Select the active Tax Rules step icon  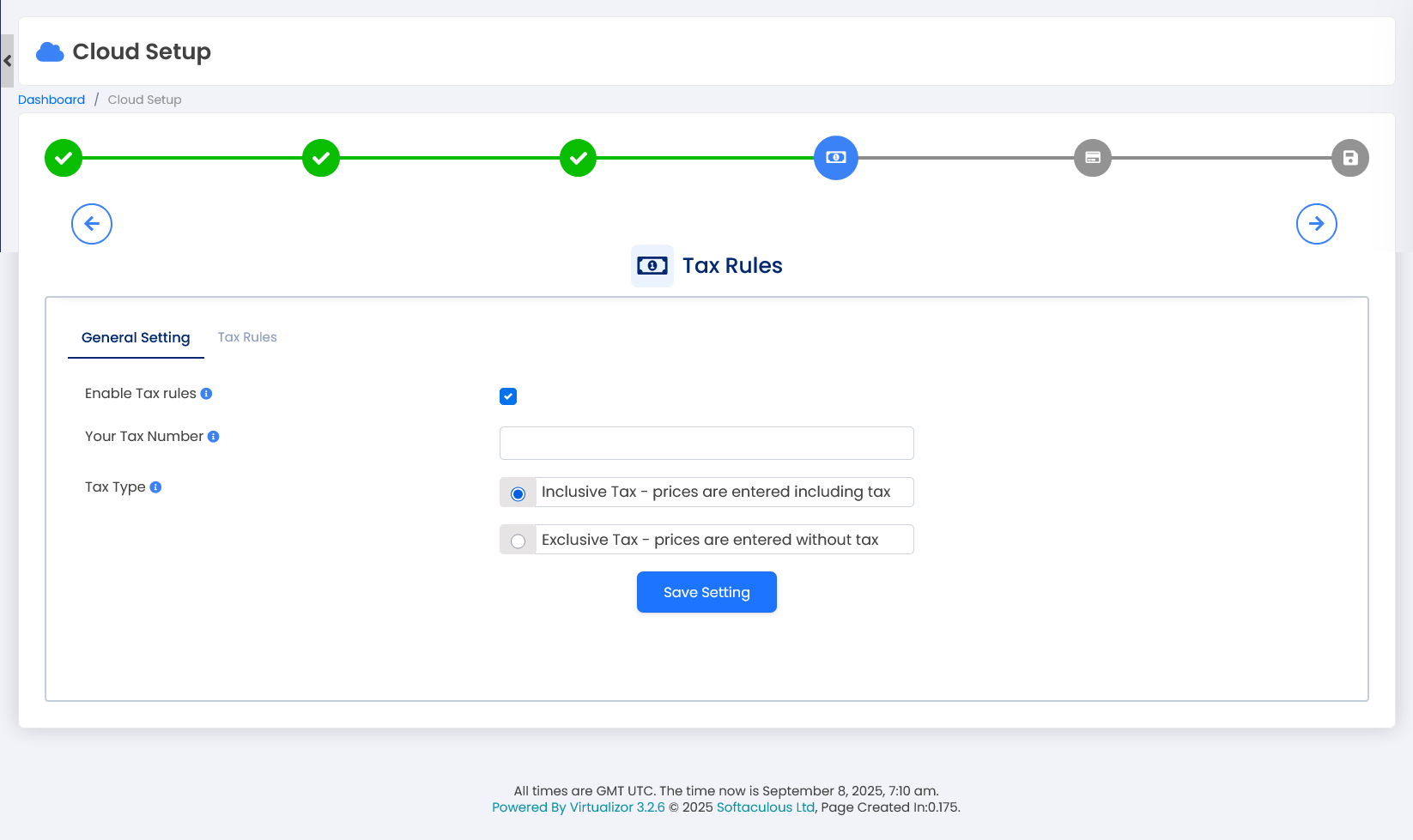tap(836, 158)
